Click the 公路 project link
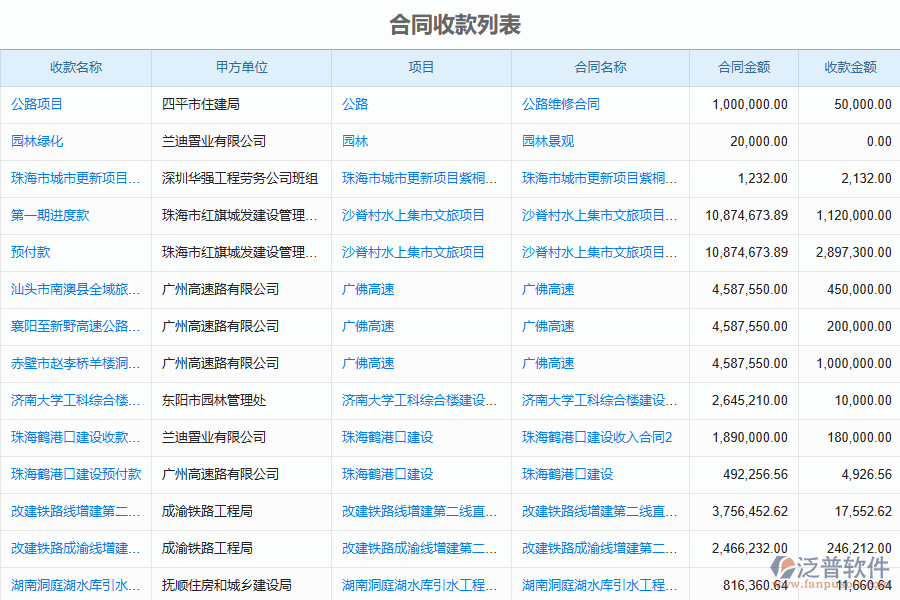The height and width of the screenshot is (600, 900). (x=355, y=104)
